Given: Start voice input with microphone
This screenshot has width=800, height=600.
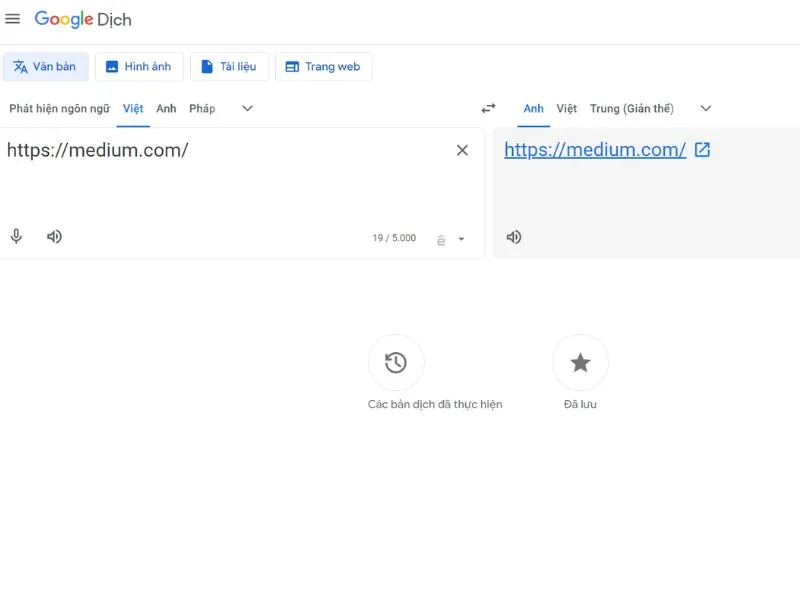Looking at the screenshot, I should [16, 237].
